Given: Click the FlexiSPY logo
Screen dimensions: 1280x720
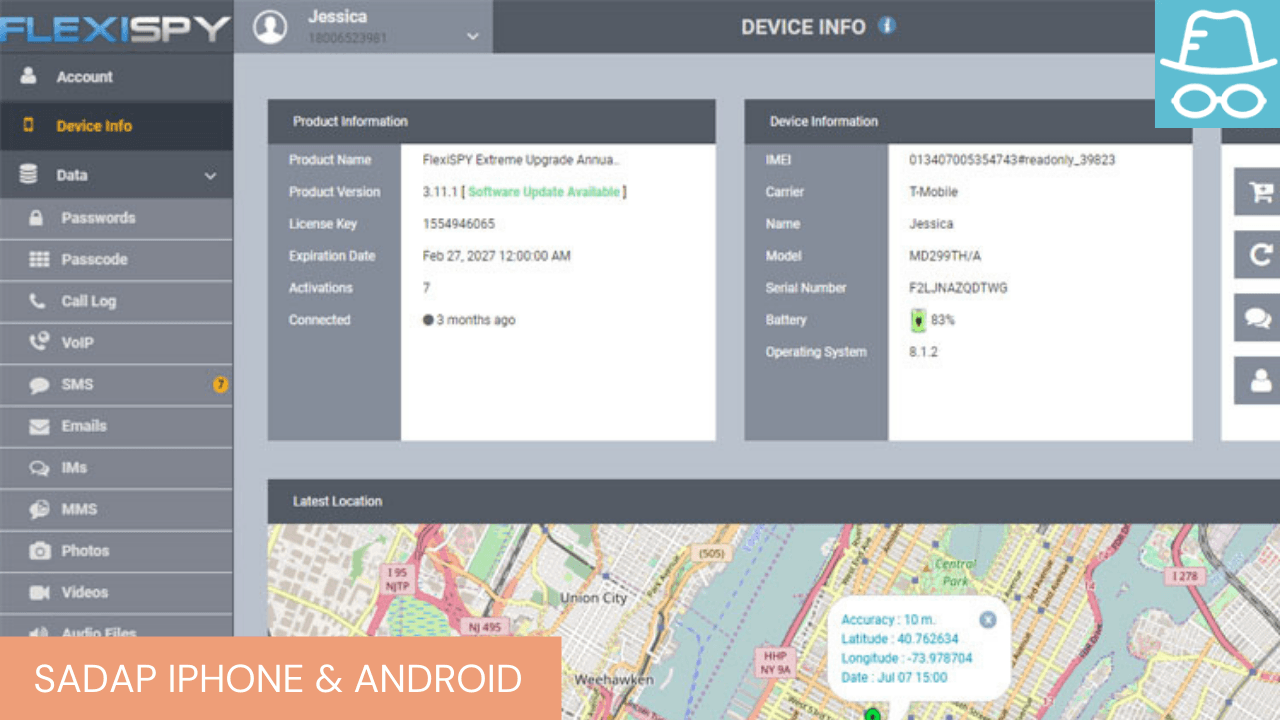Looking at the screenshot, I should 115,28.
